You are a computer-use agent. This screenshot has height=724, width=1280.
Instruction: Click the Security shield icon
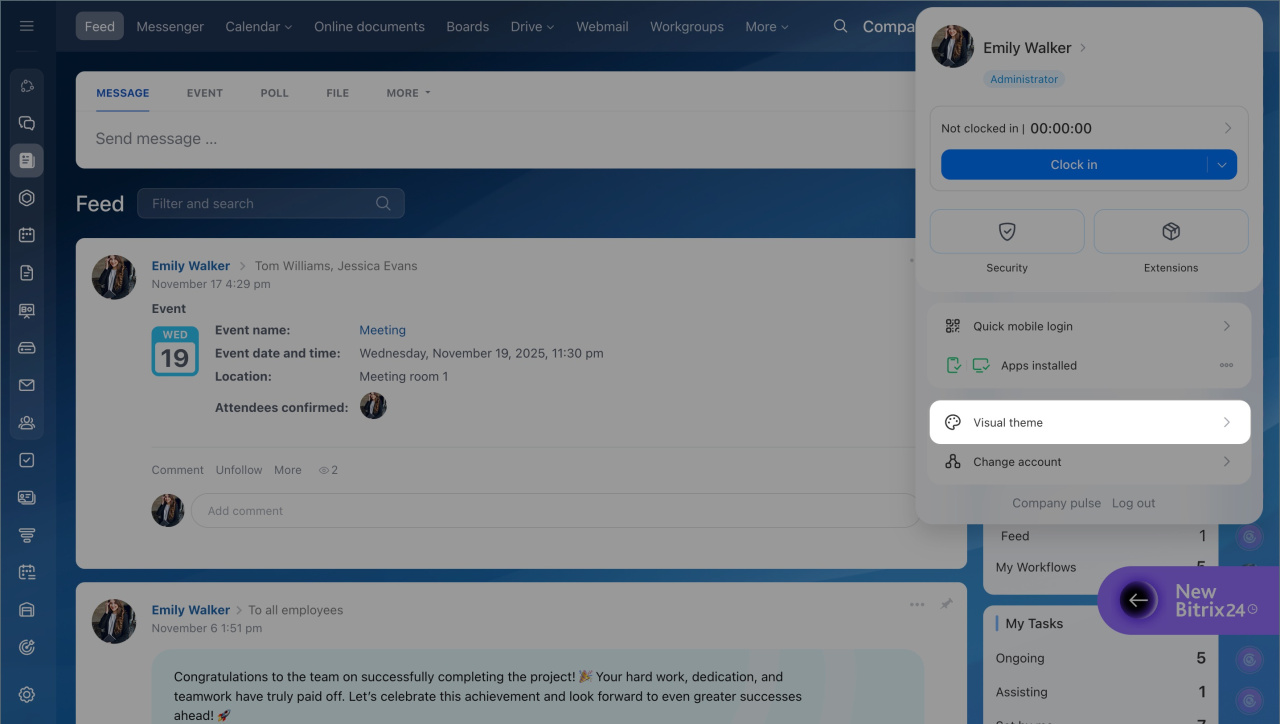click(1007, 232)
